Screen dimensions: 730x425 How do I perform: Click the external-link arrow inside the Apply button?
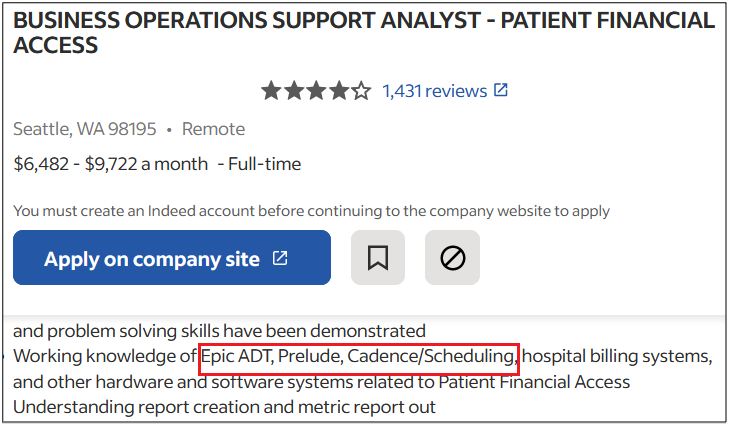tap(280, 258)
